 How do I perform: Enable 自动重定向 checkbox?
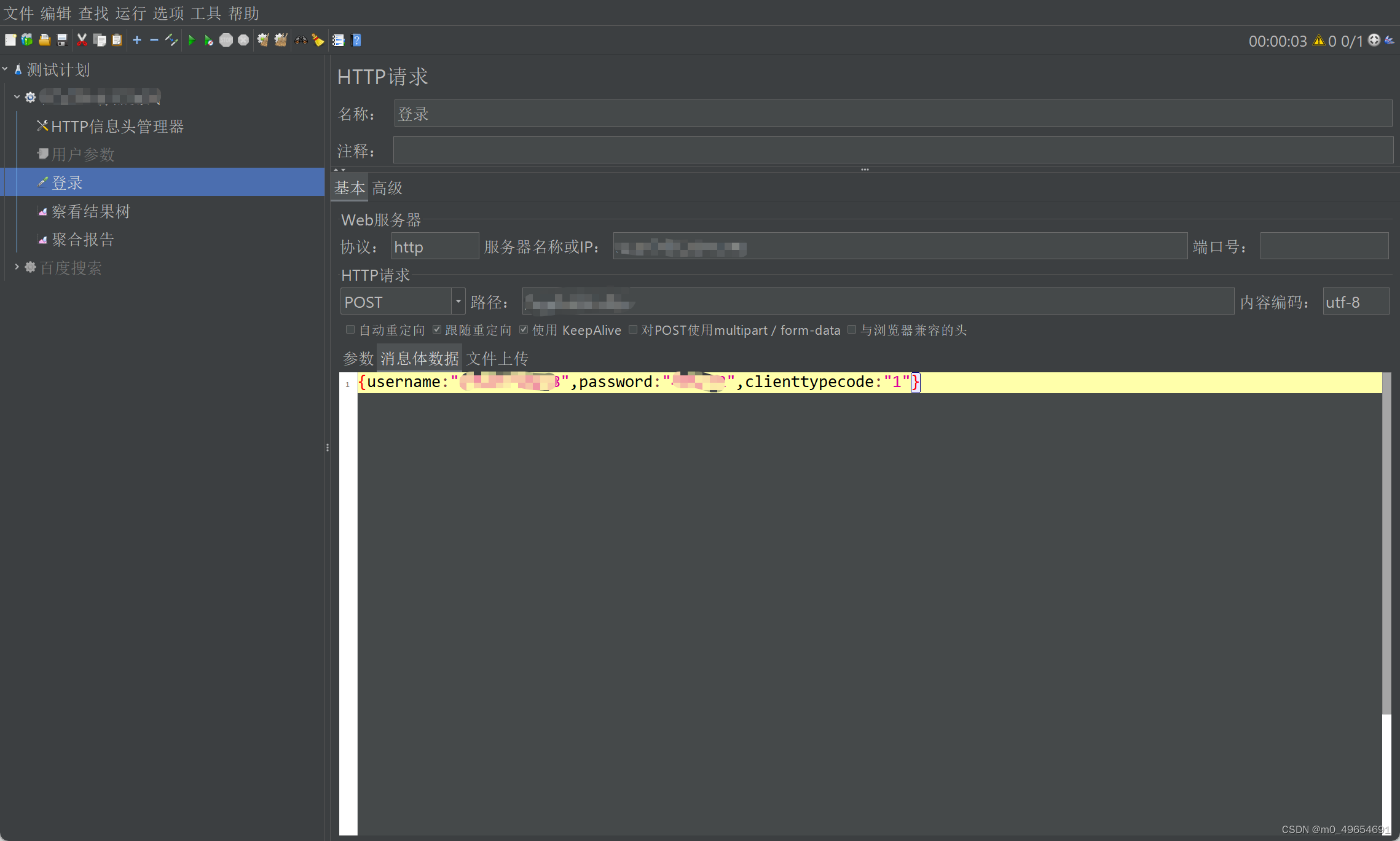click(350, 330)
